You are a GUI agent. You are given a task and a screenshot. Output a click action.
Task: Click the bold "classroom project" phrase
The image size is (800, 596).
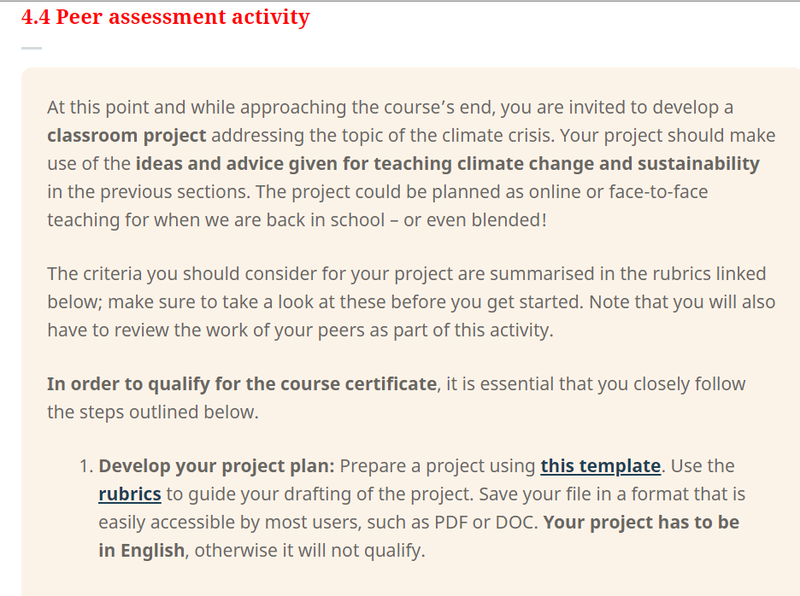127,136
